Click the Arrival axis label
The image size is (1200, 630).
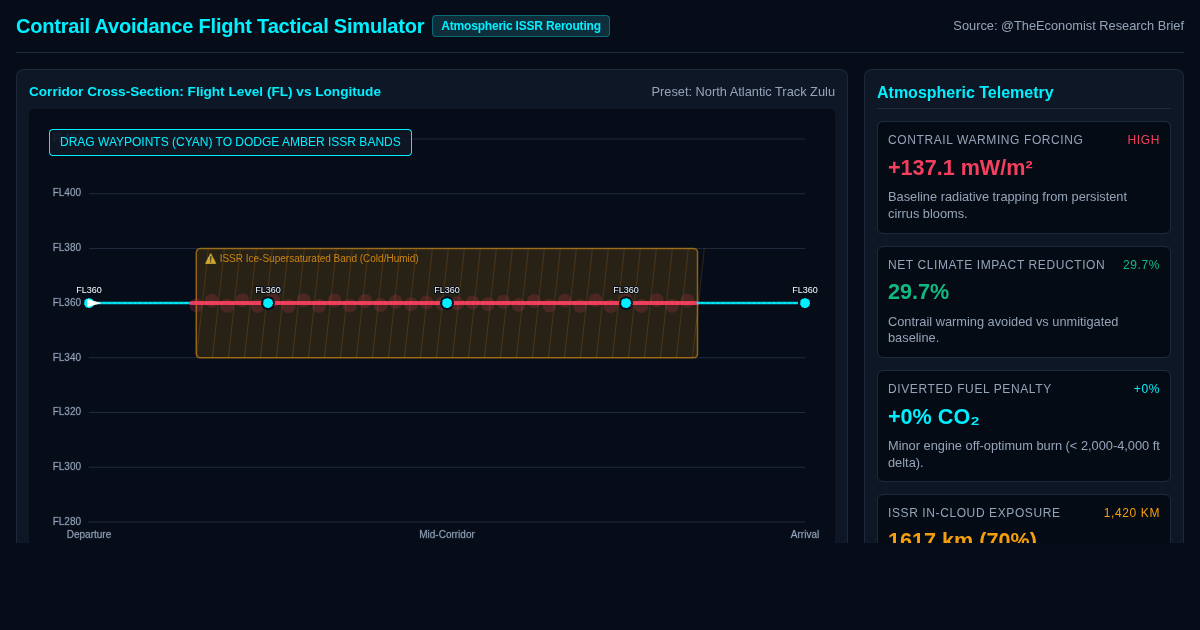[805, 535]
